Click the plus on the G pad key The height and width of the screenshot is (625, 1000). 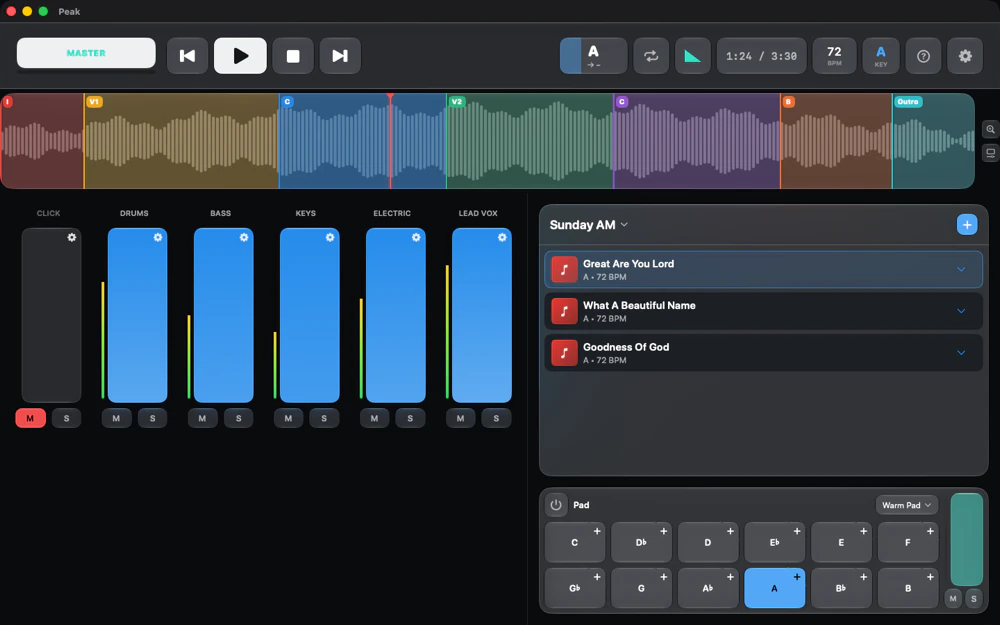click(x=664, y=577)
